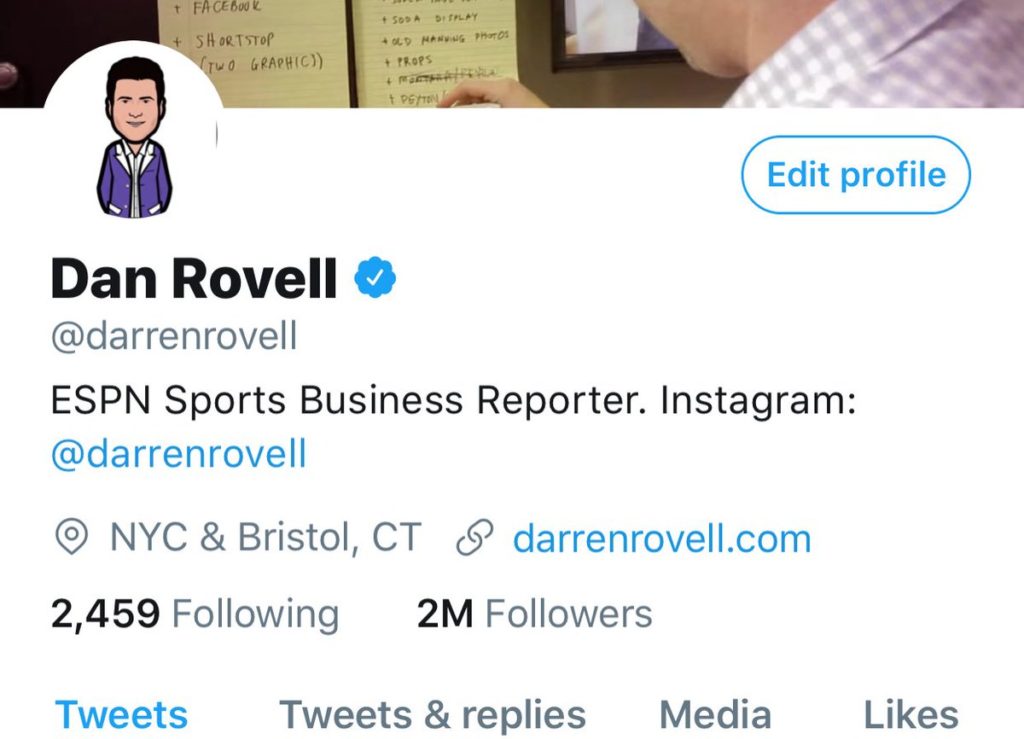Click the Edit profile button

pos(856,174)
